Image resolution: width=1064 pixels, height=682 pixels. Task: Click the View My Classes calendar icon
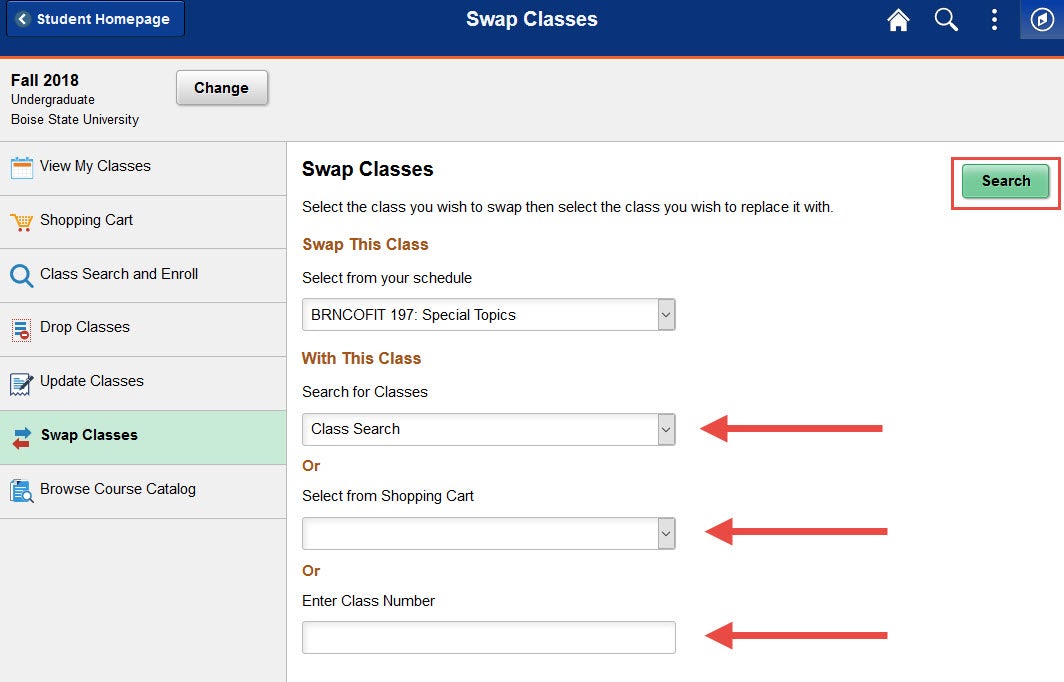click(22, 167)
